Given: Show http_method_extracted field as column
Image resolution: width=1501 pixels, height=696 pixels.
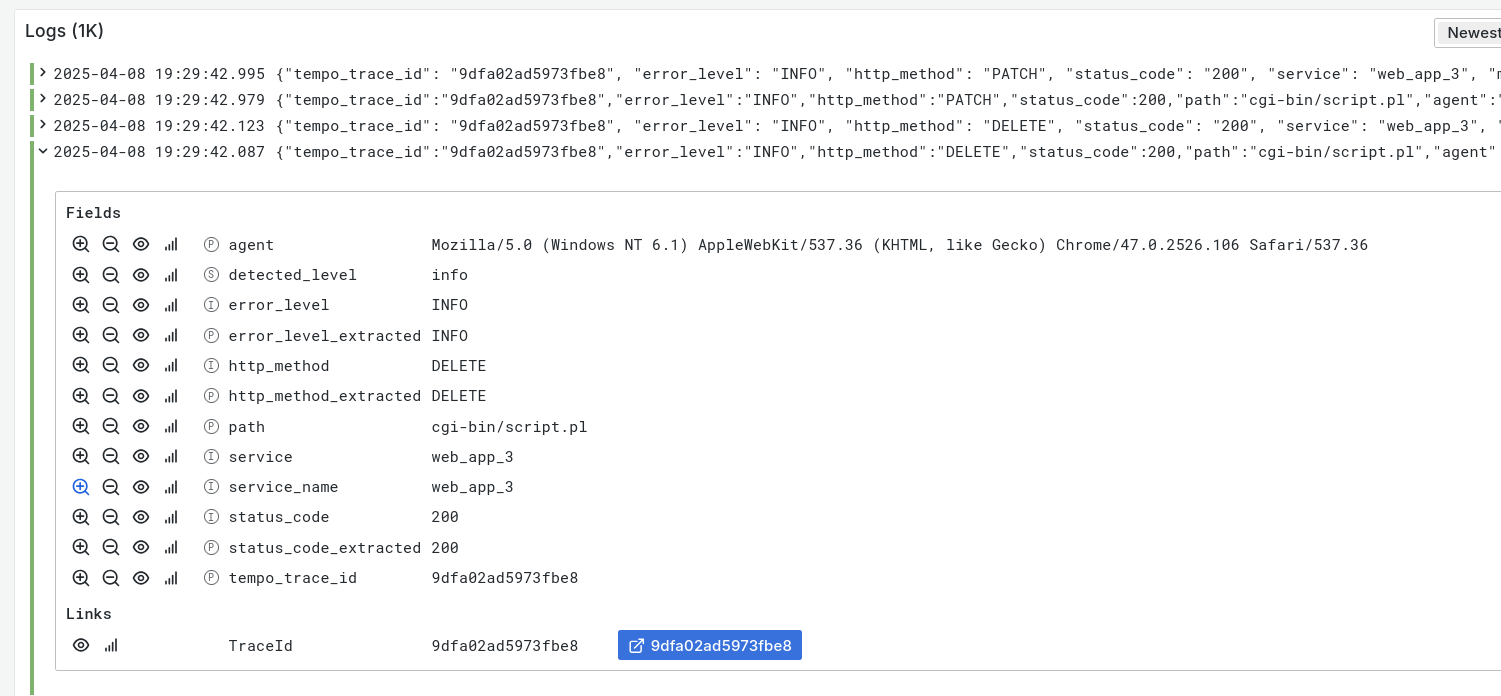Looking at the screenshot, I should point(141,396).
